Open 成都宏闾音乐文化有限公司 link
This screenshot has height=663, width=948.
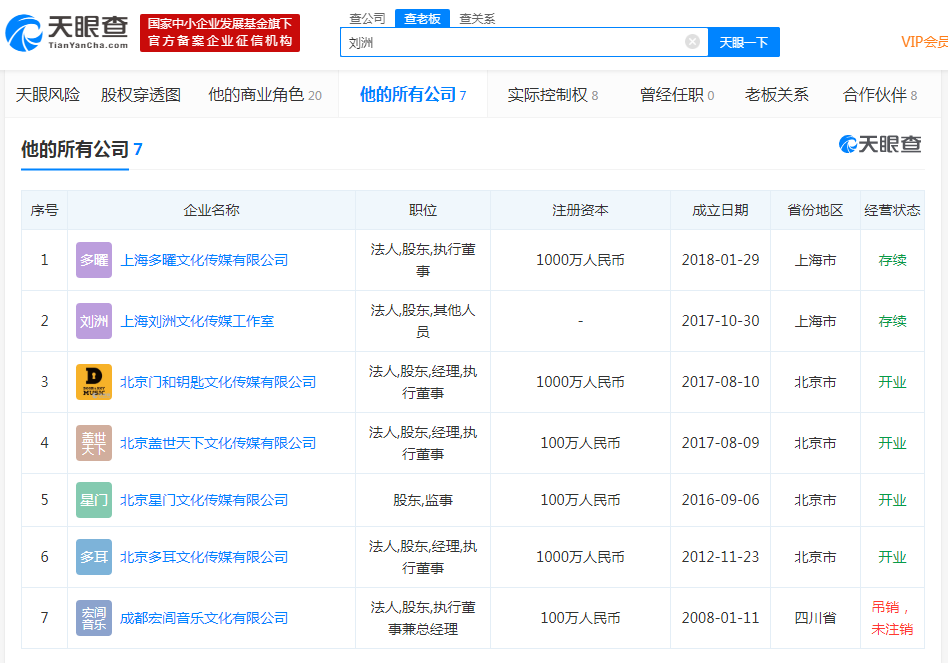tap(204, 618)
